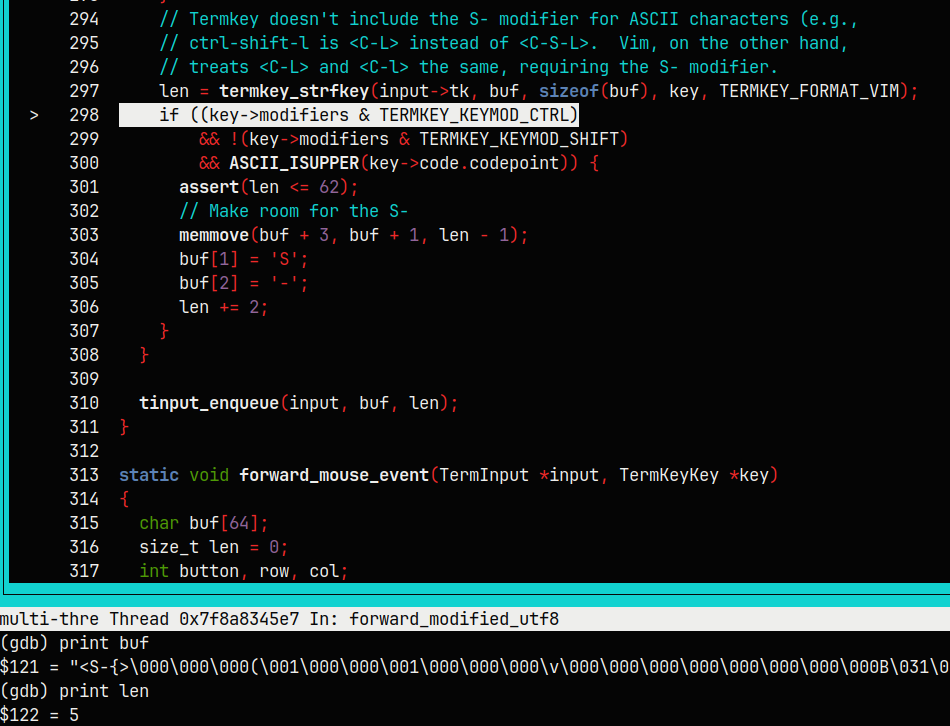
Task: Click line number 301 beside the assert
Action: coord(85,186)
